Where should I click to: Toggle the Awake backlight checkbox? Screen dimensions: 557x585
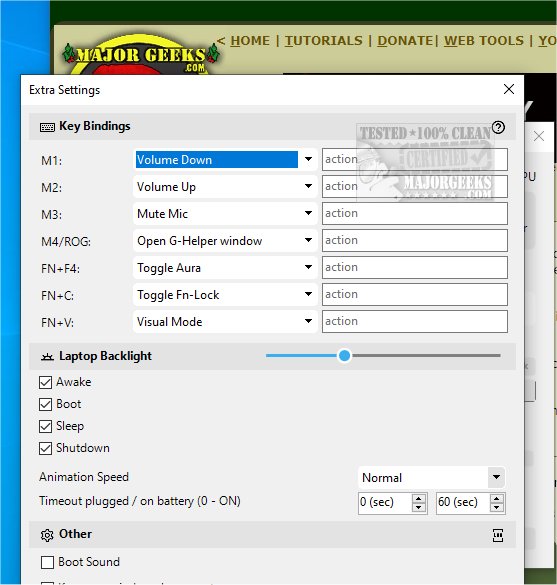[x=46, y=382]
